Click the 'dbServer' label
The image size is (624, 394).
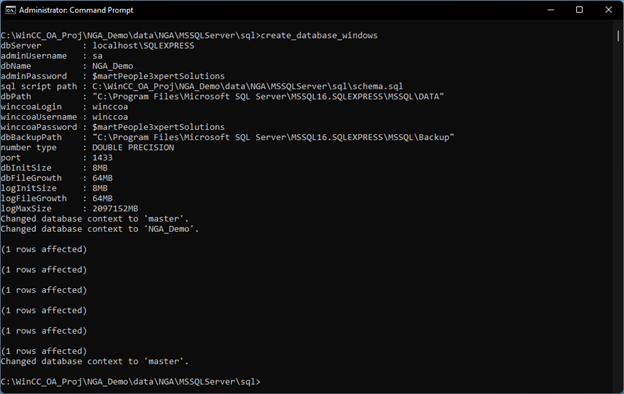[21, 46]
